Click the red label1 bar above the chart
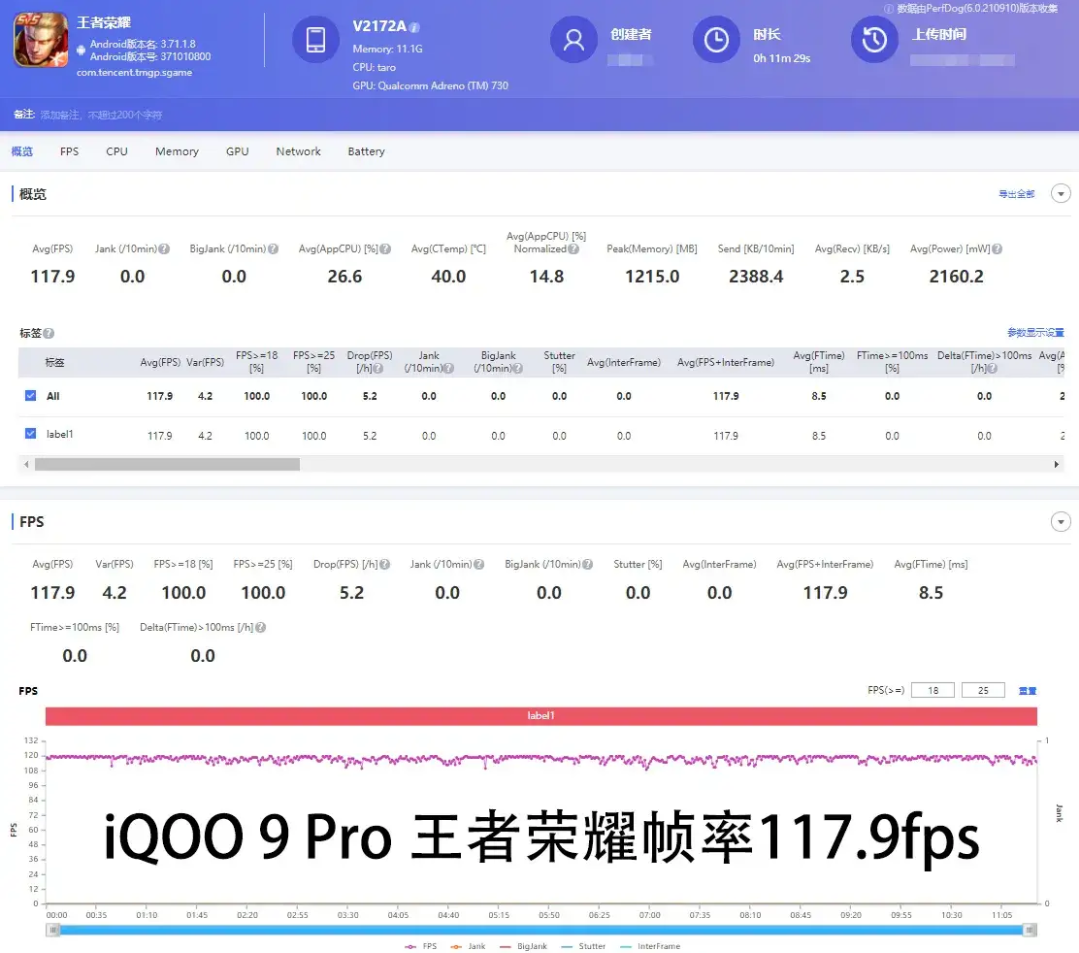 click(541, 716)
